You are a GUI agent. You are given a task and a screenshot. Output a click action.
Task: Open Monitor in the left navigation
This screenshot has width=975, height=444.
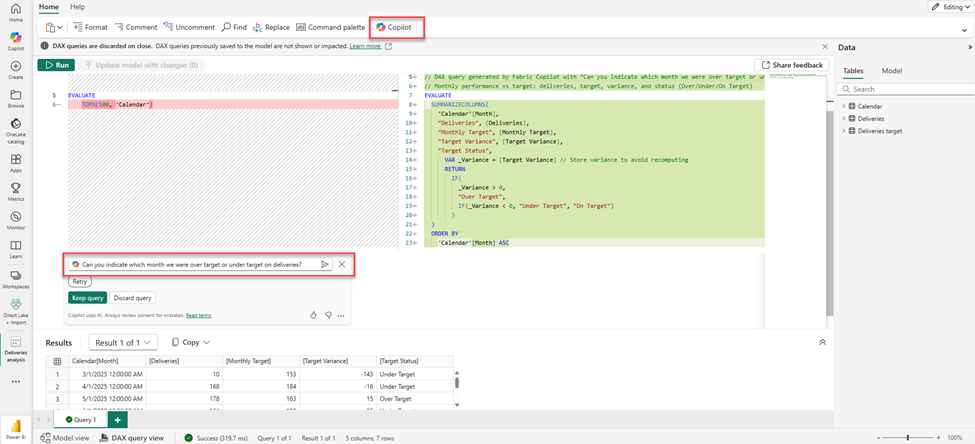point(15,217)
